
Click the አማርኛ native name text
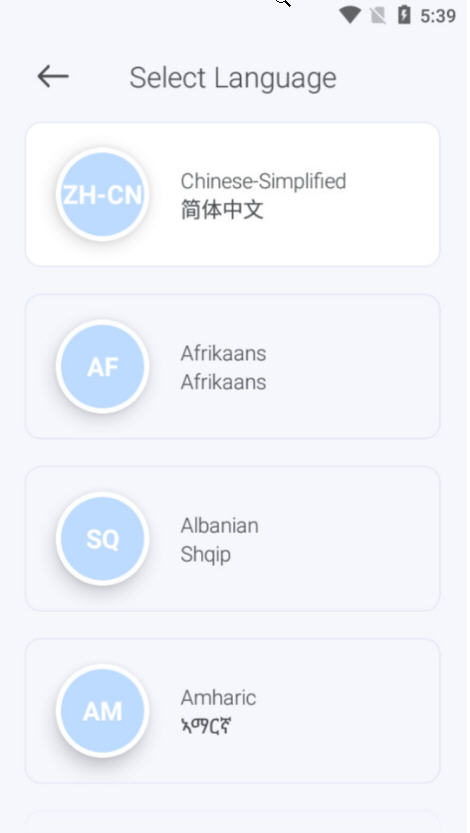click(x=206, y=726)
